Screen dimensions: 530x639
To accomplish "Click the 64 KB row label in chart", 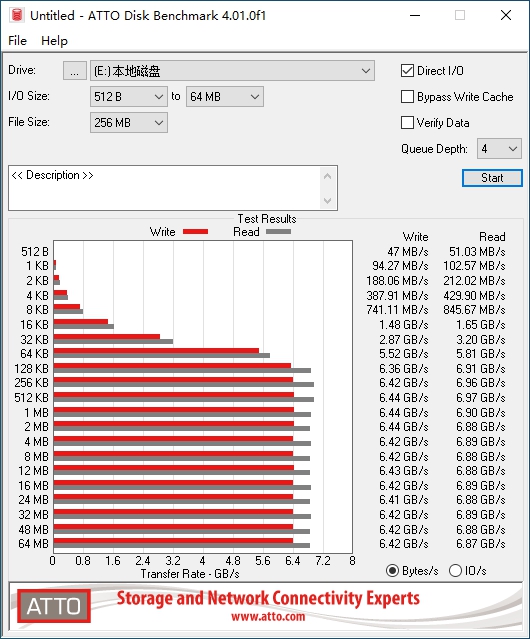I will click(x=35, y=354).
